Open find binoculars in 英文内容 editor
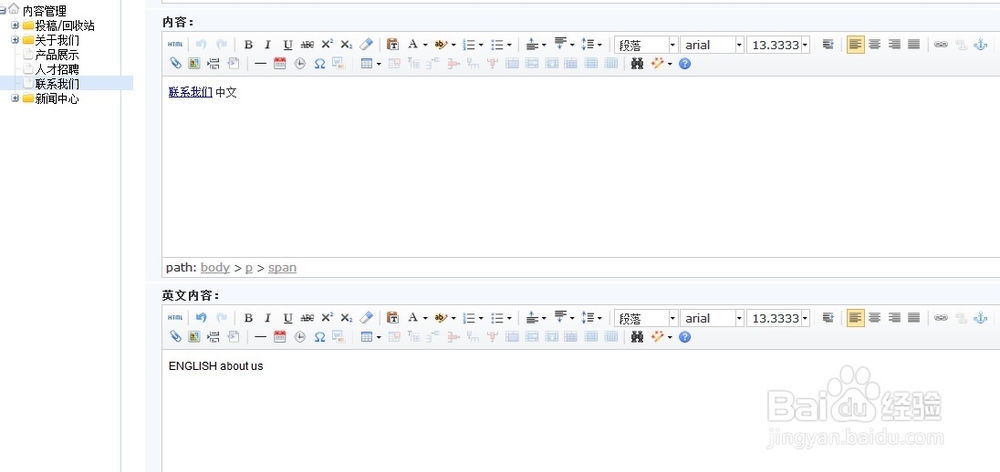The width and height of the screenshot is (1000, 472). point(636,337)
